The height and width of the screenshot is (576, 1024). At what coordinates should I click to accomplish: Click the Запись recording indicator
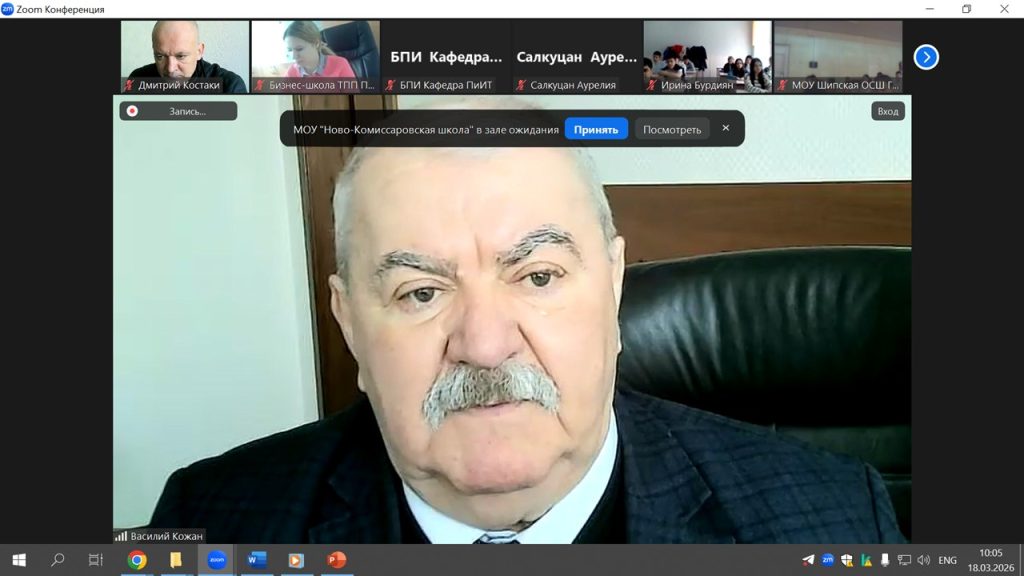coord(178,111)
